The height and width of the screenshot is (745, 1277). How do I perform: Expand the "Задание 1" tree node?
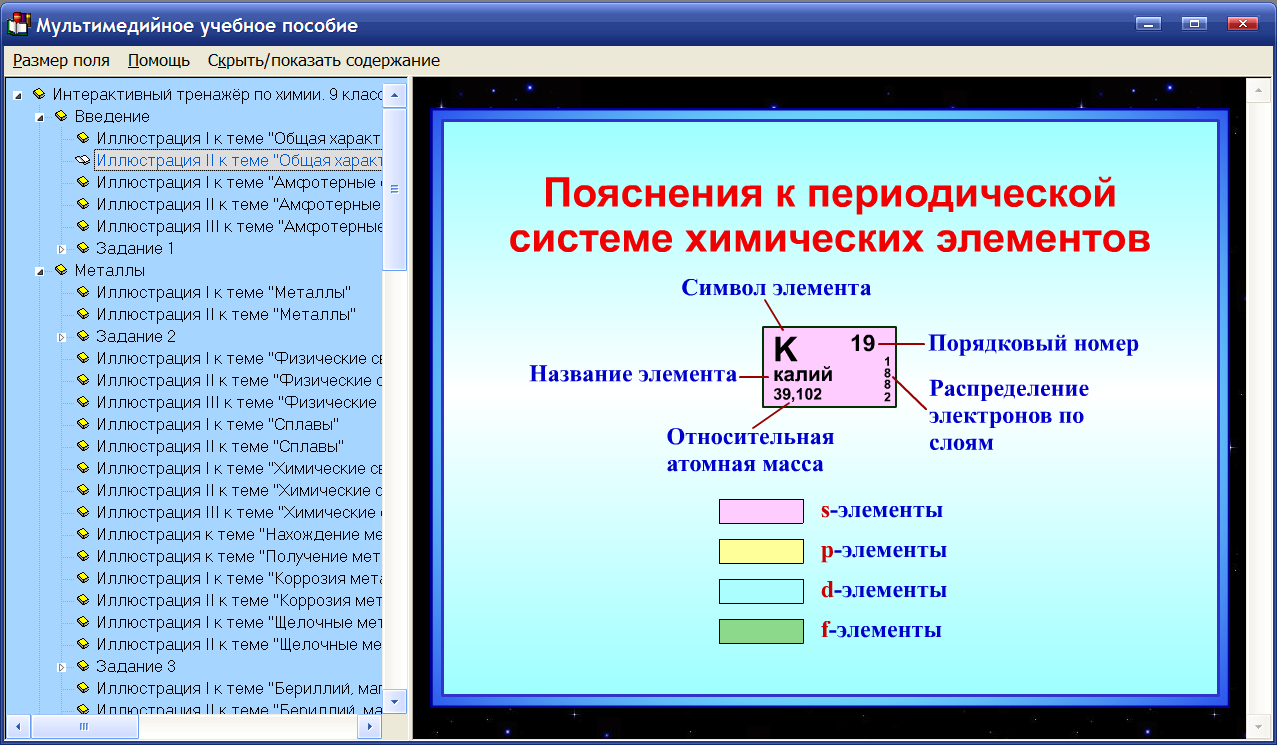tap(62, 247)
